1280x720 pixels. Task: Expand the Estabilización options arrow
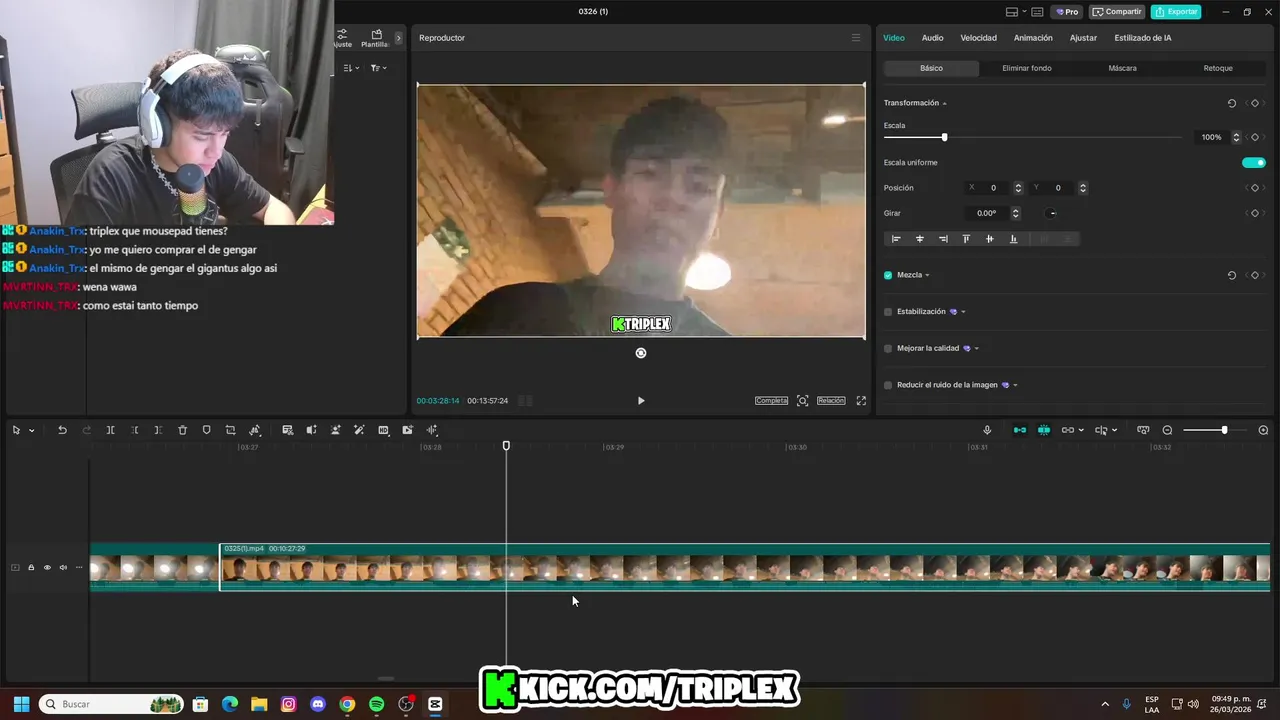(963, 312)
